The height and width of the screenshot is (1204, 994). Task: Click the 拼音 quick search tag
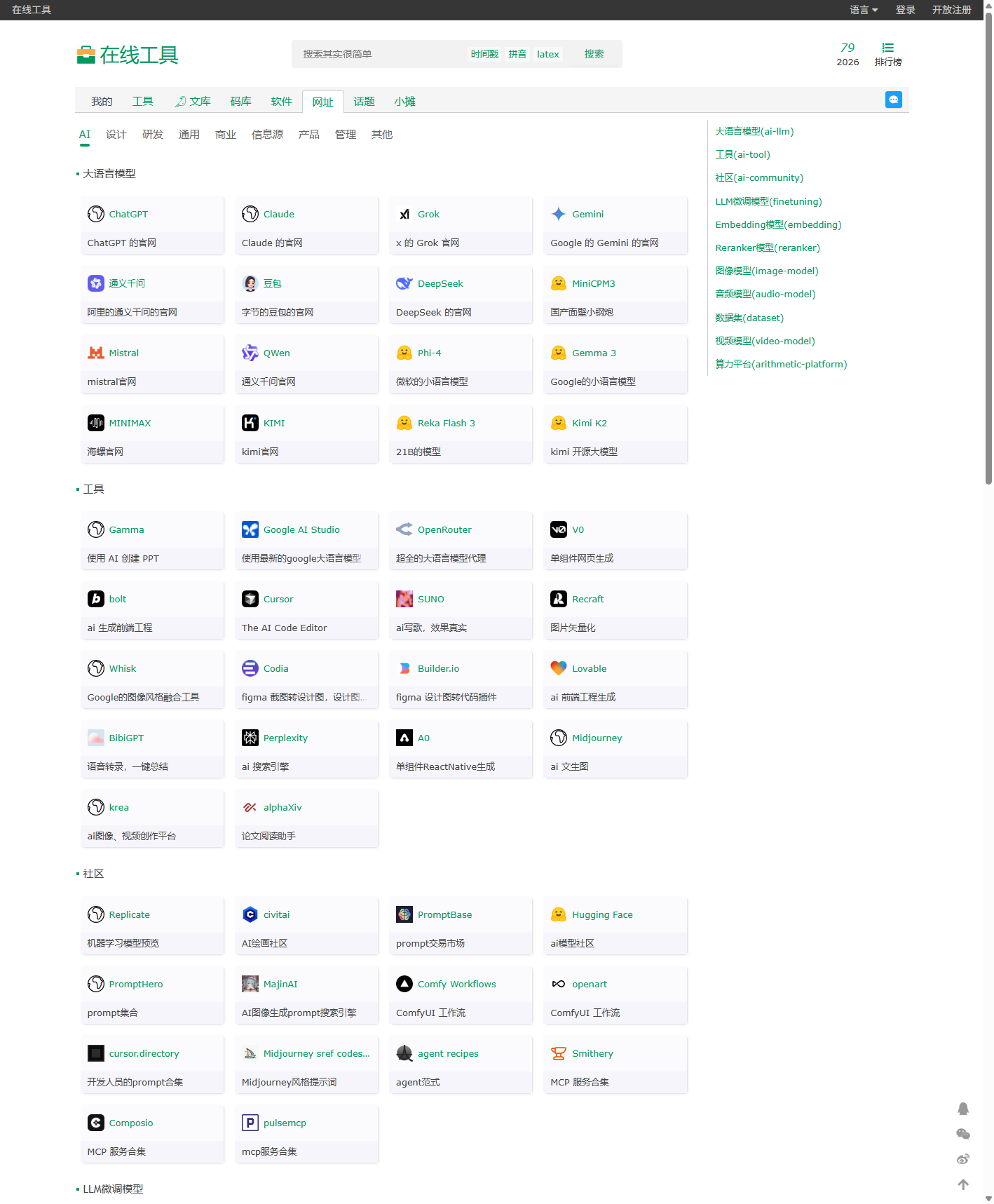point(517,54)
